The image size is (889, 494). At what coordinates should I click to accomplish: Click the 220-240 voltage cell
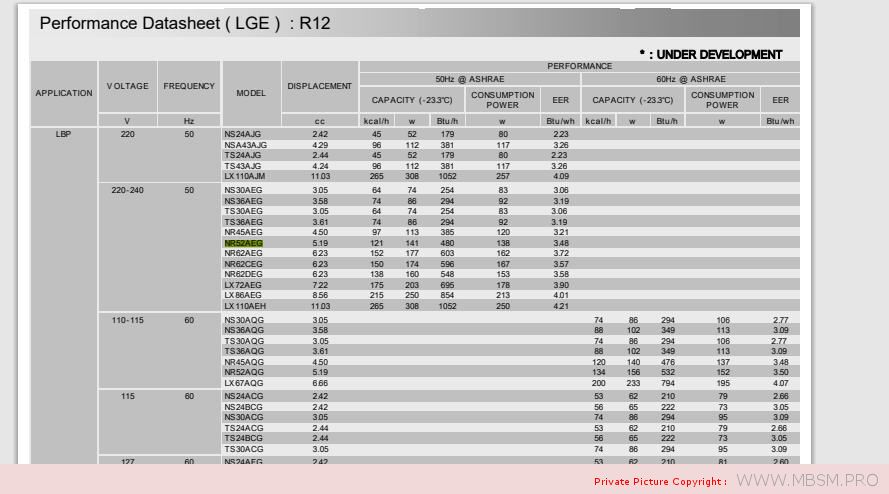coord(127,190)
